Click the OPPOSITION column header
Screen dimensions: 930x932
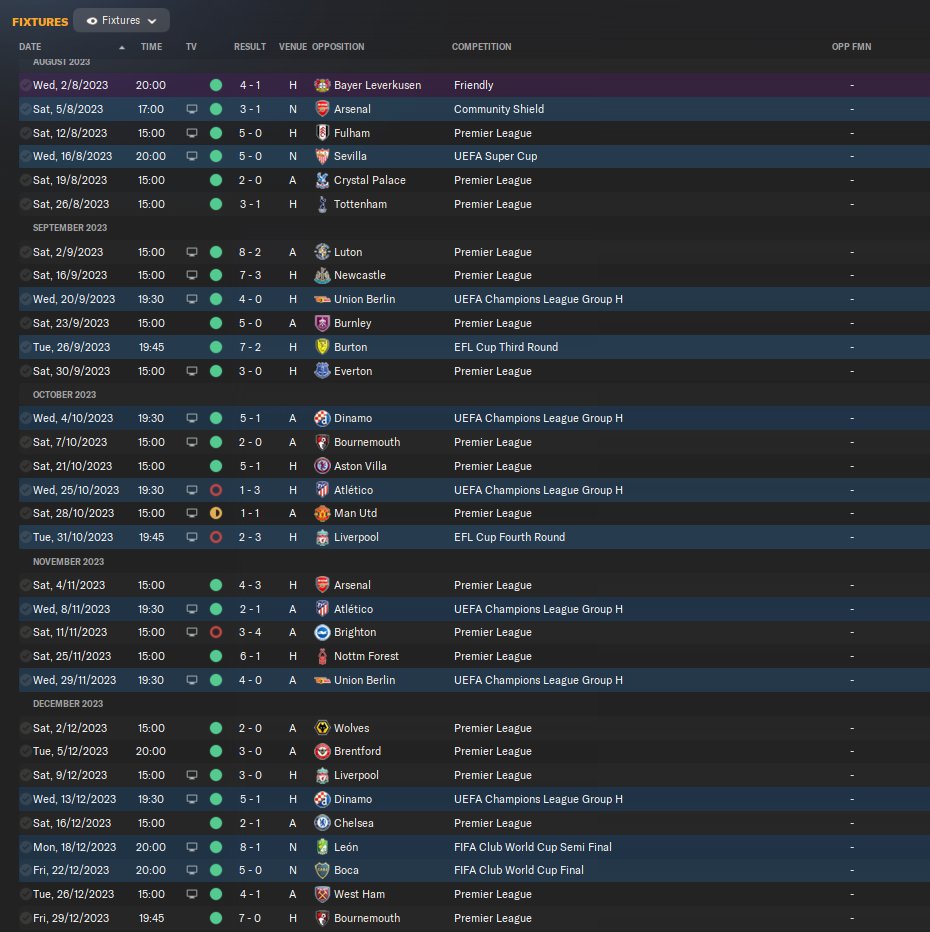pos(338,46)
